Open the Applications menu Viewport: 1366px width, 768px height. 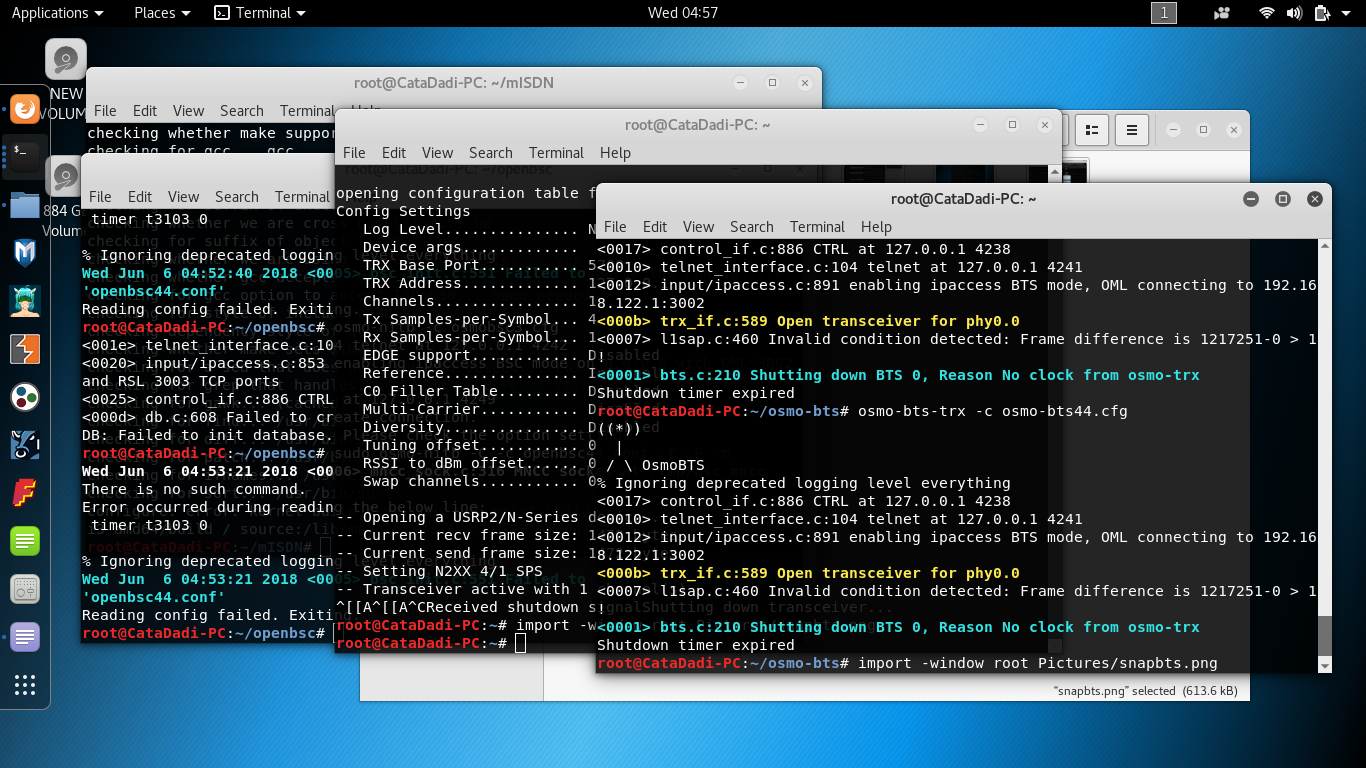coord(57,13)
